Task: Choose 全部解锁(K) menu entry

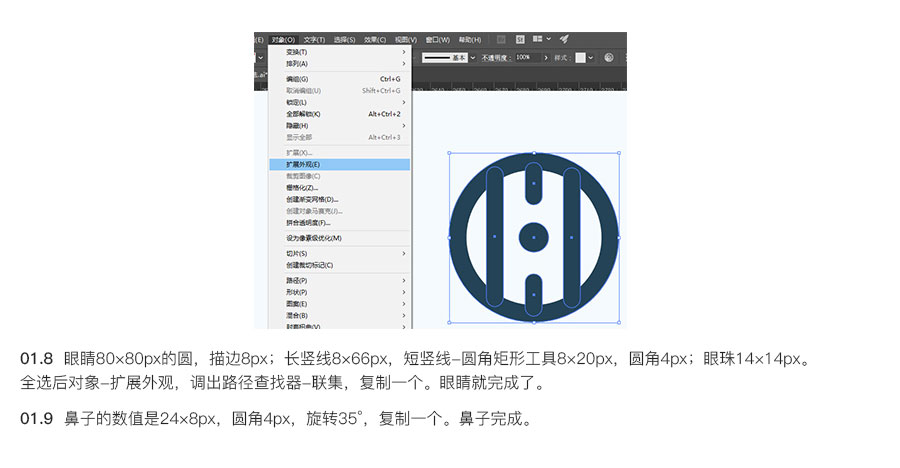Action: [339, 114]
